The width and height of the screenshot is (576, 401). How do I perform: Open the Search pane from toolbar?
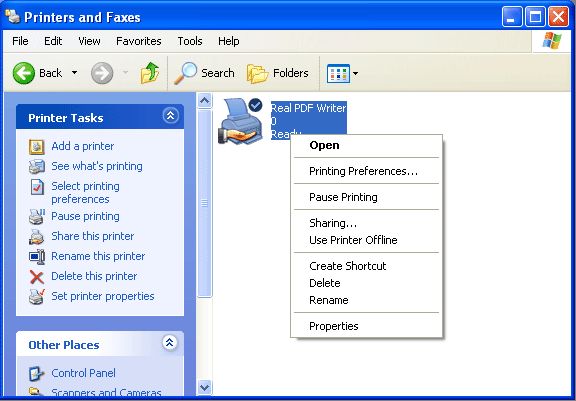(x=204, y=73)
